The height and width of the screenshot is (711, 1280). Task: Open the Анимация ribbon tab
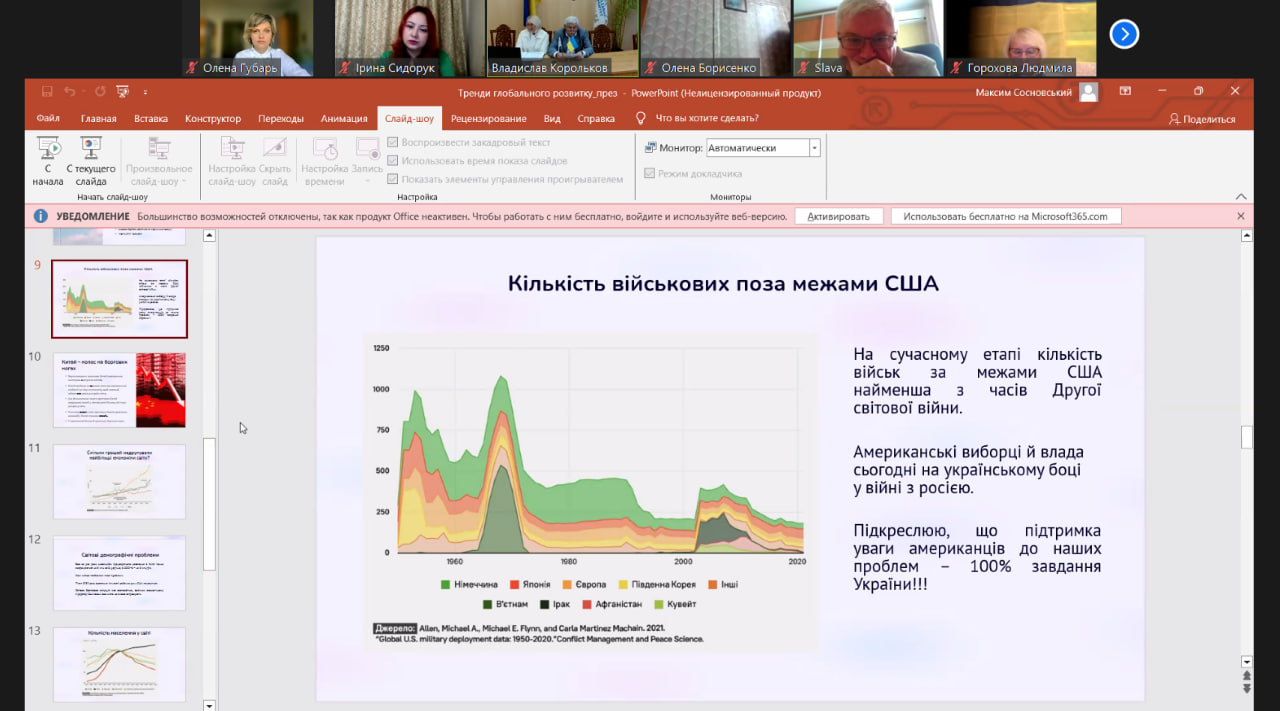pyautogui.click(x=344, y=119)
